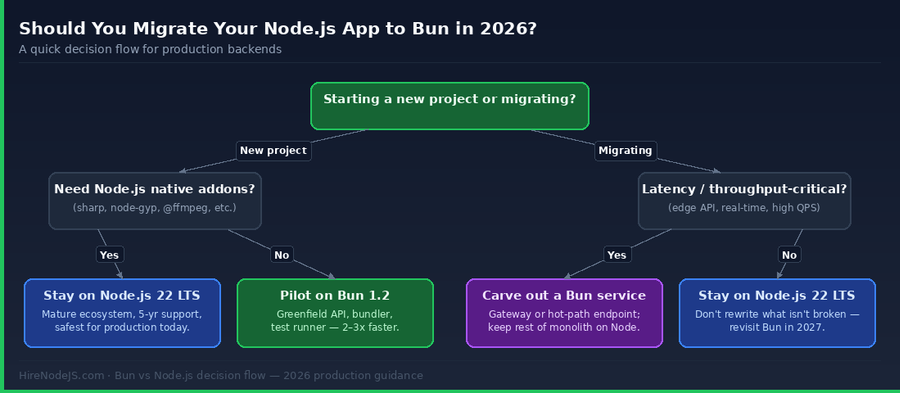Image resolution: width=900 pixels, height=393 pixels.
Task: Click '(edge API, real-time, high QPS)' text
Action: pyautogui.click(x=744, y=208)
